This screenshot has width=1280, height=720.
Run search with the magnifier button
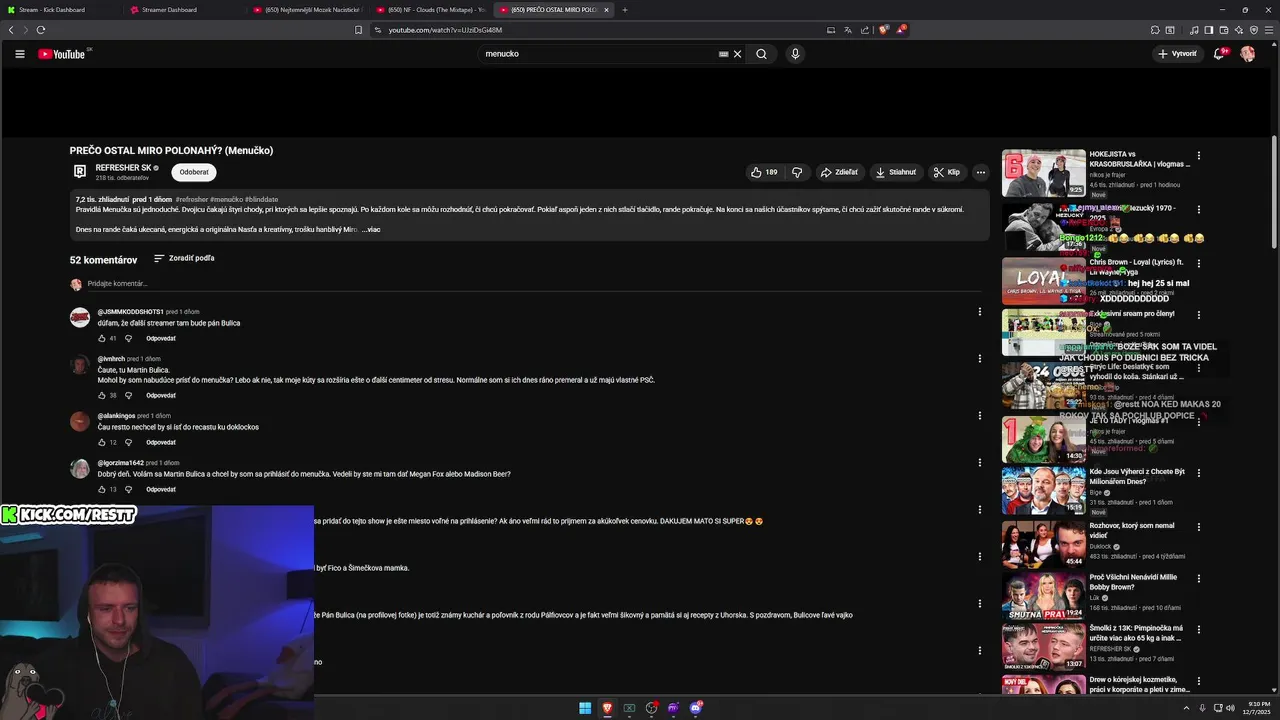[761, 54]
